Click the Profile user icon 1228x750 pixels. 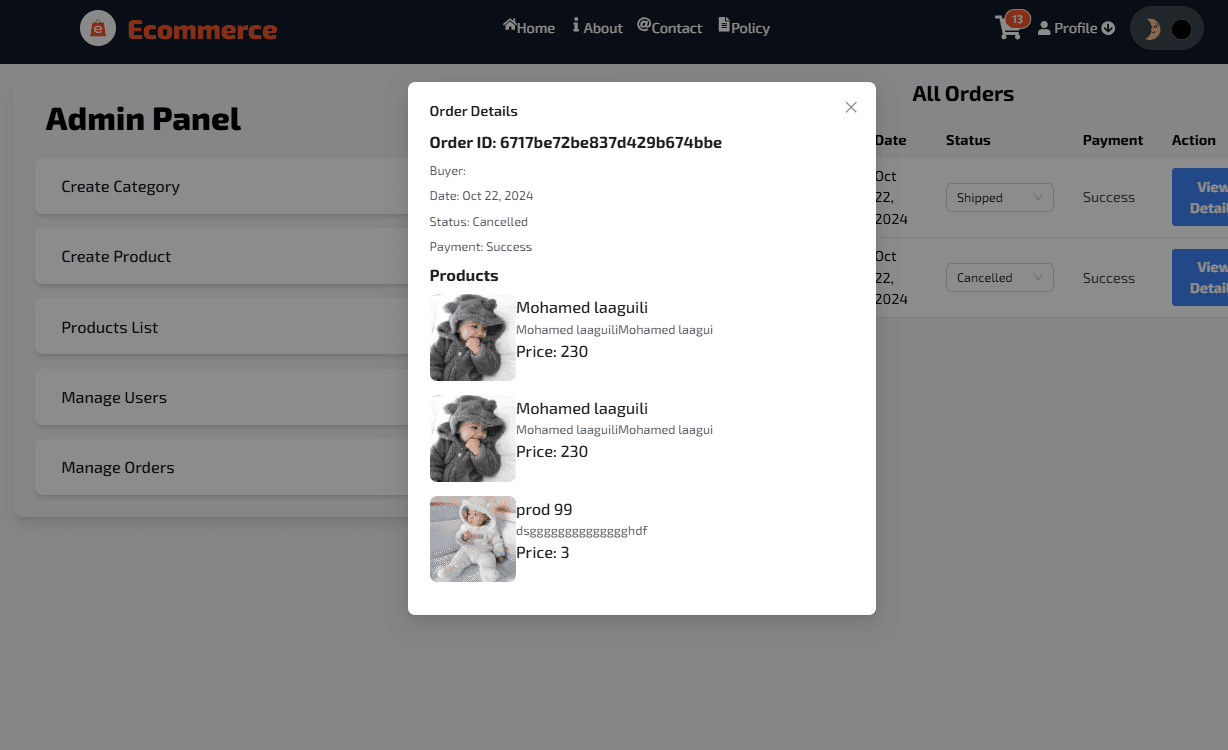coord(1046,28)
